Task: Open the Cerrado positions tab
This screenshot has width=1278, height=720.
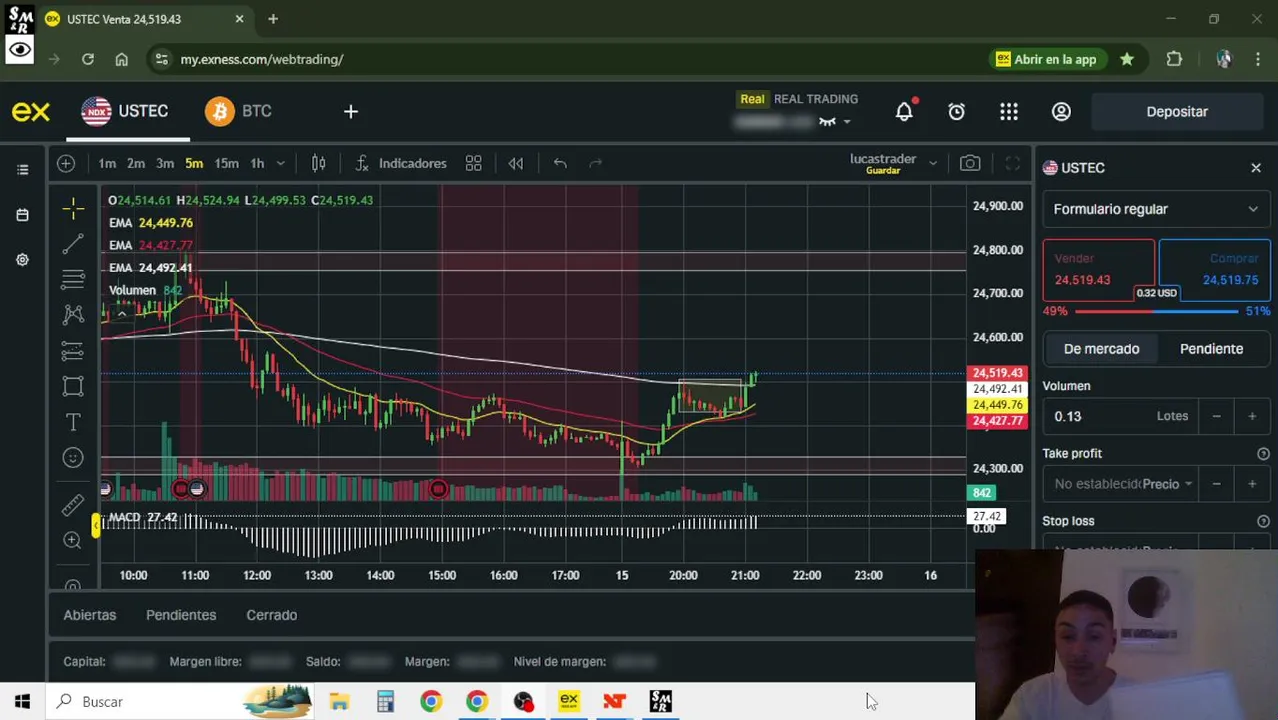Action: (x=272, y=615)
